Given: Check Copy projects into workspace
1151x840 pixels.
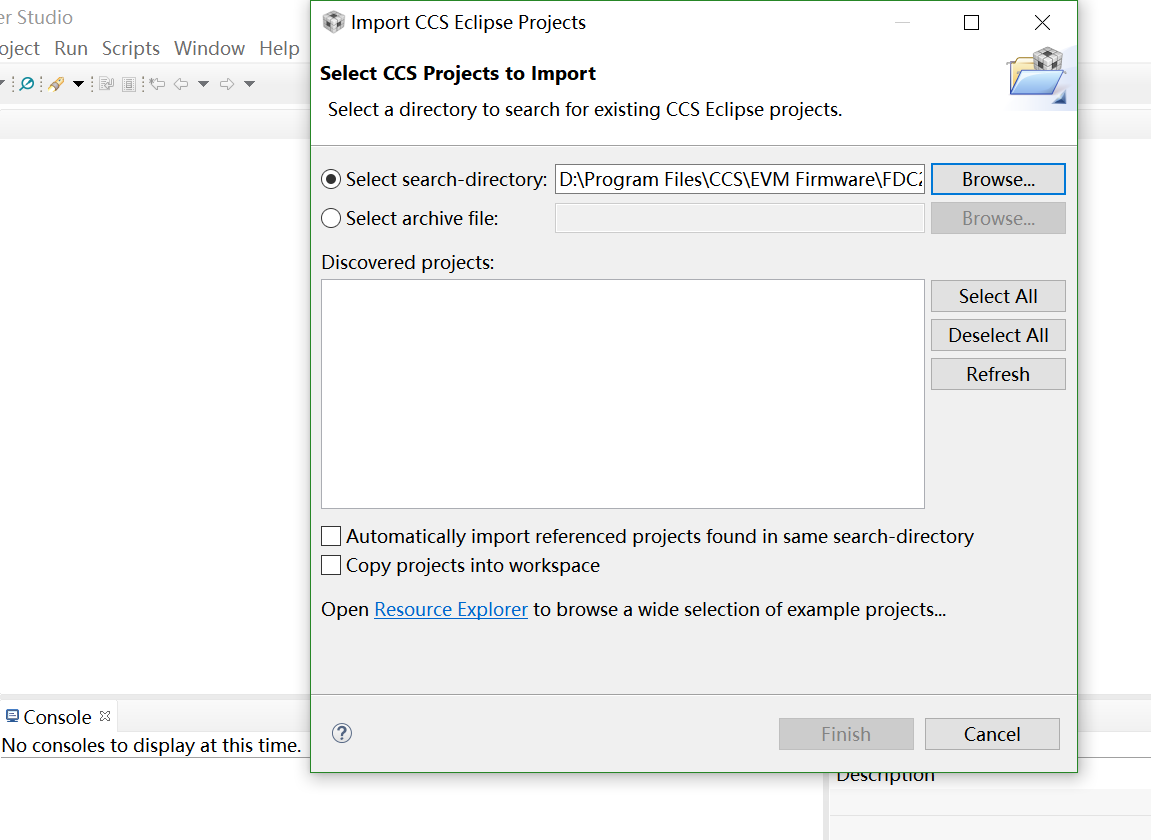Looking at the screenshot, I should click(x=331, y=566).
